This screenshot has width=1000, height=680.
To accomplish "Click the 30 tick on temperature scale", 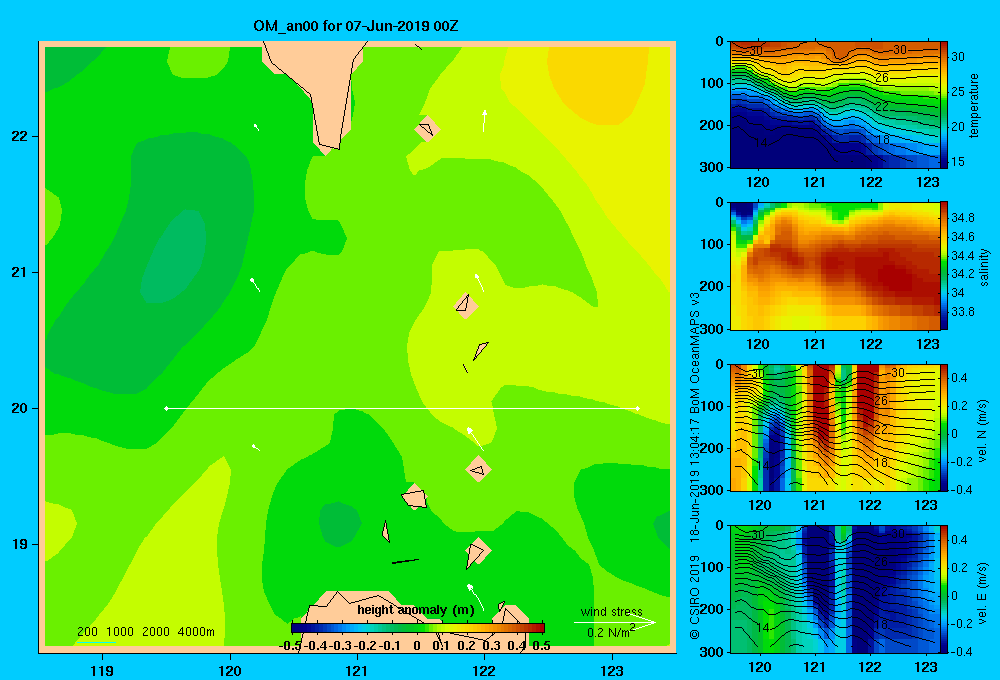I will 958,57.
